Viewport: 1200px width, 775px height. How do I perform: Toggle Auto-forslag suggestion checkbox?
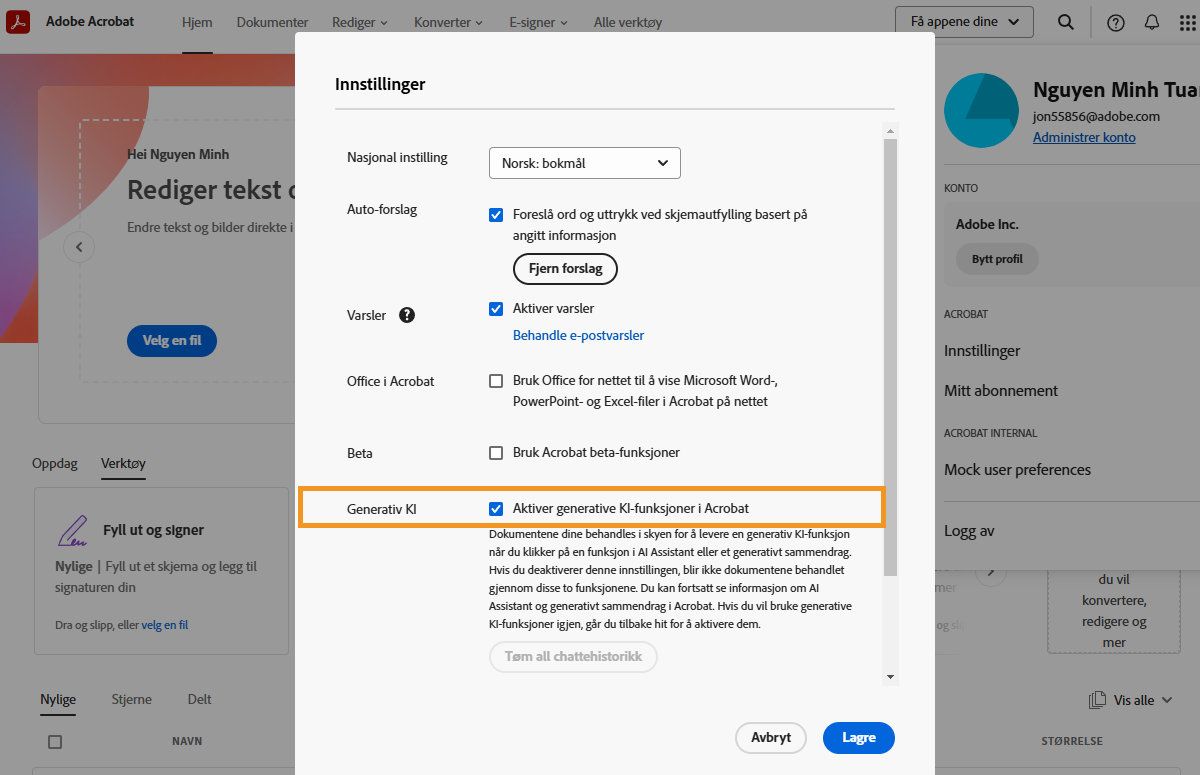tap(496, 214)
